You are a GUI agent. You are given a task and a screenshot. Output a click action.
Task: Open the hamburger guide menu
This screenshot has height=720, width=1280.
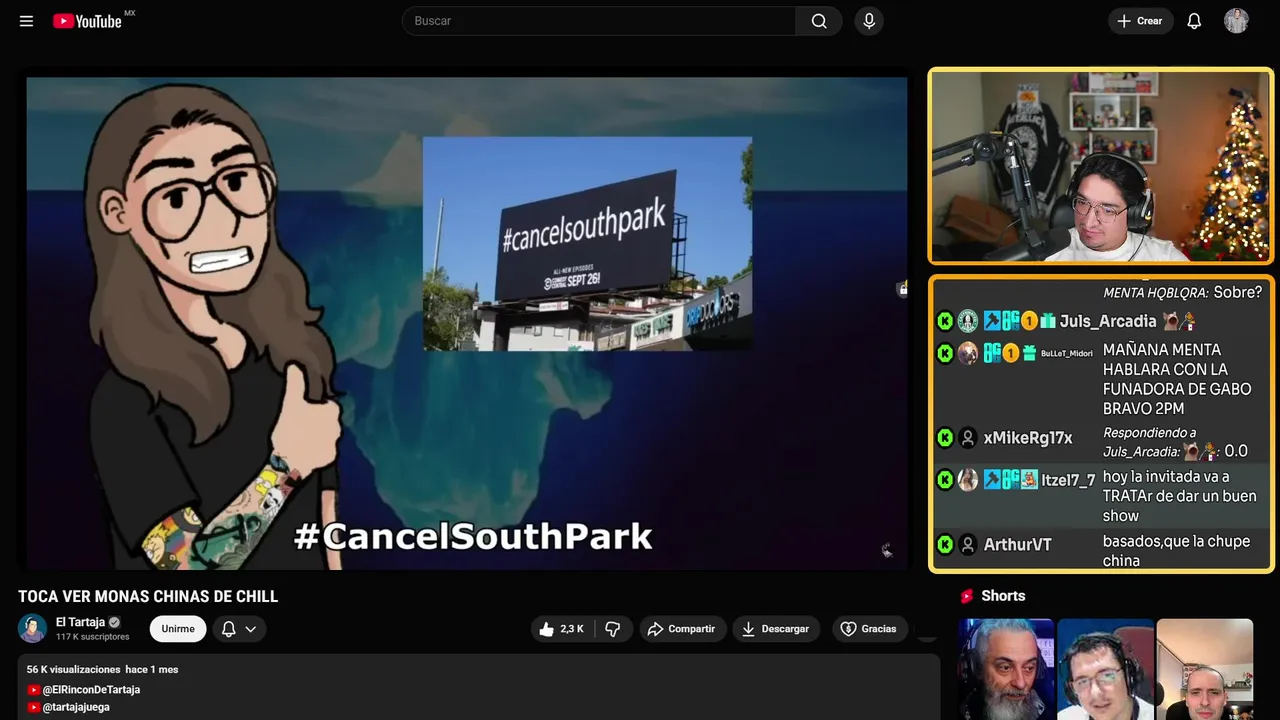click(26, 21)
